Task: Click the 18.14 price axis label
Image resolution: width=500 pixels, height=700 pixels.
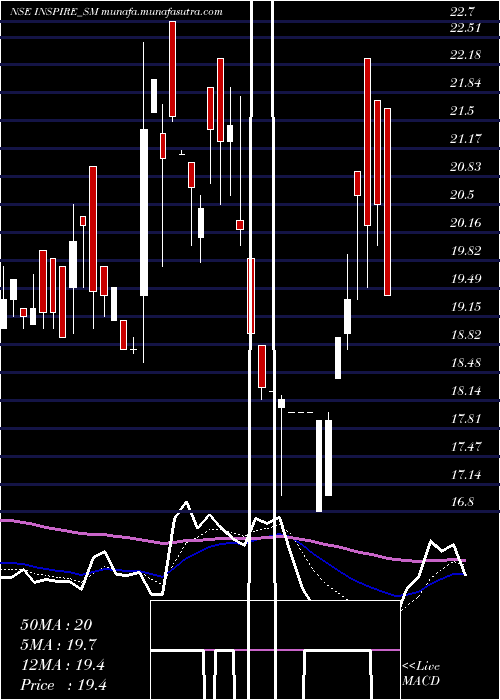Action: pyautogui.click(x=466, y=391)
